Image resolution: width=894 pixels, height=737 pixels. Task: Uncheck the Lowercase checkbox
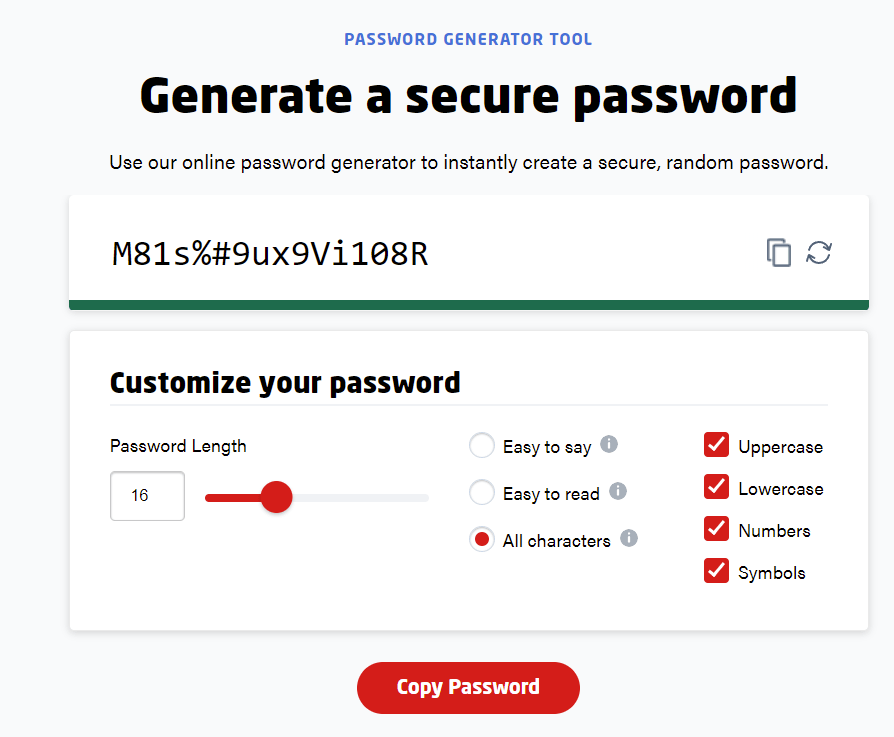click(716, 487)
